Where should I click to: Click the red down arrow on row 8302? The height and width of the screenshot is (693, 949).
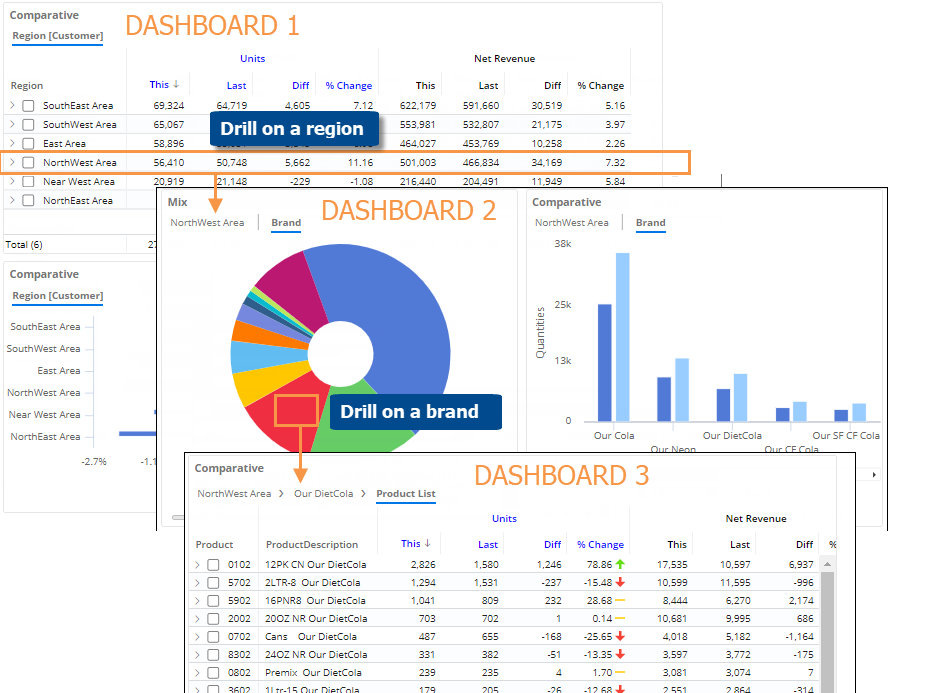pos(620,654)
